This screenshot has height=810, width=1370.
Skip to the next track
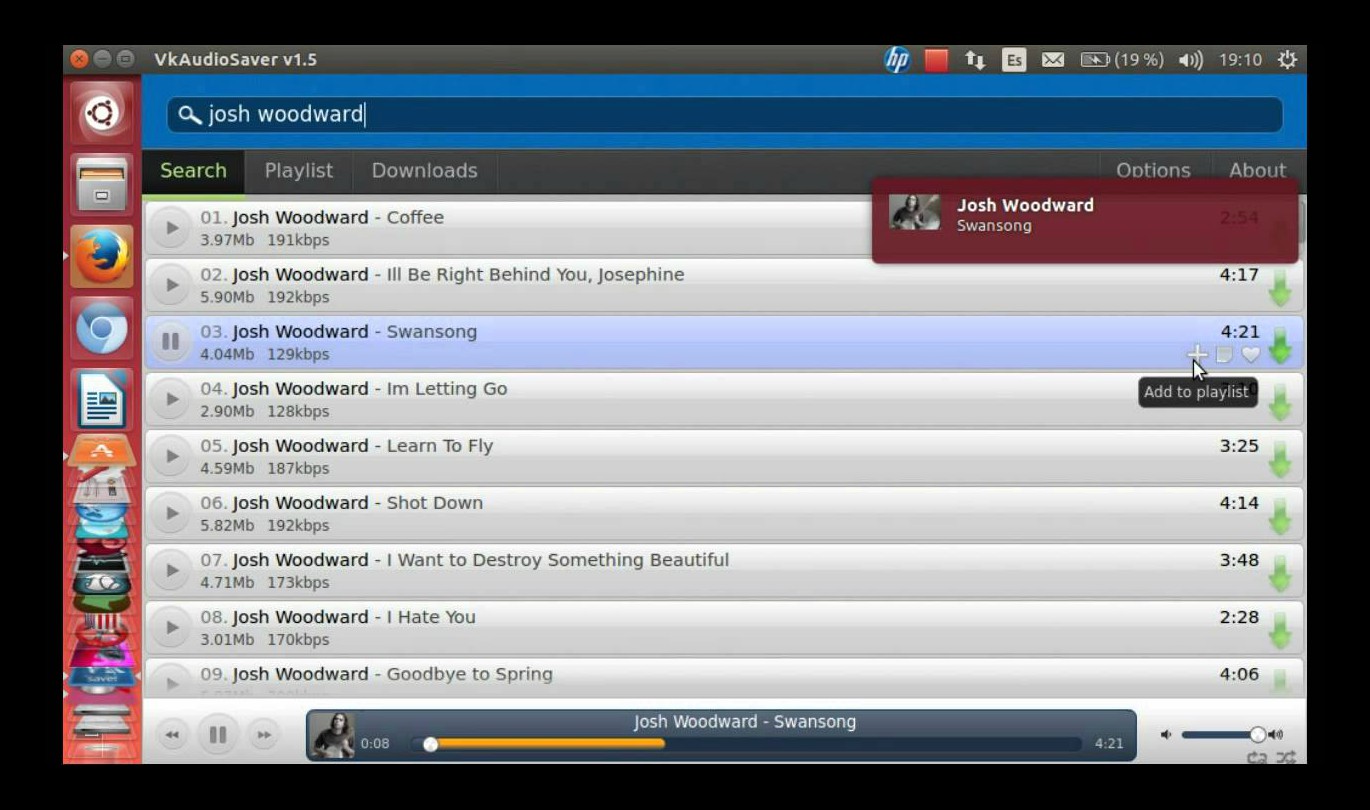click(263, 733)
